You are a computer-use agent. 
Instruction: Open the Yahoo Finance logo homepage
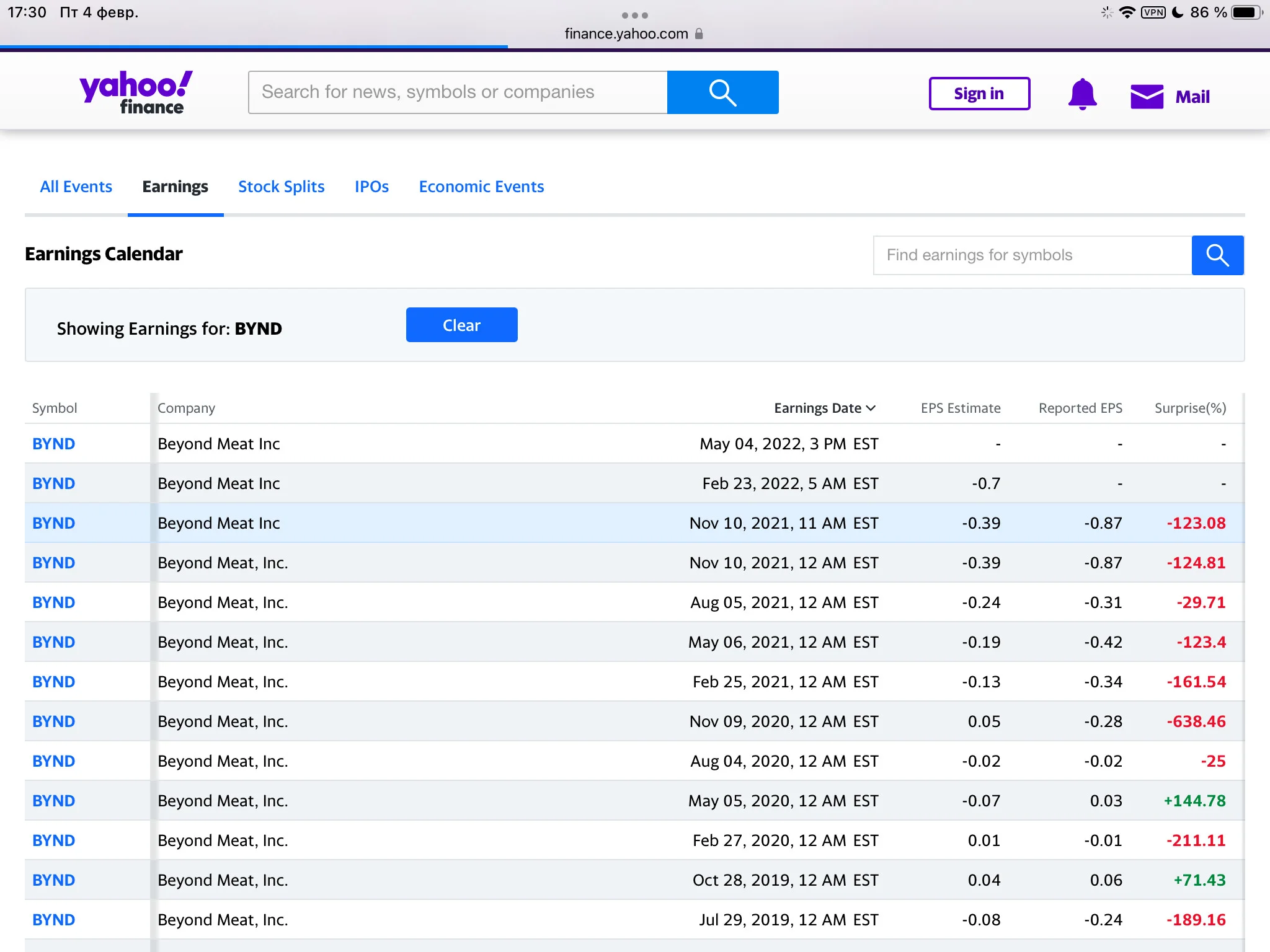tap(136, 92)
